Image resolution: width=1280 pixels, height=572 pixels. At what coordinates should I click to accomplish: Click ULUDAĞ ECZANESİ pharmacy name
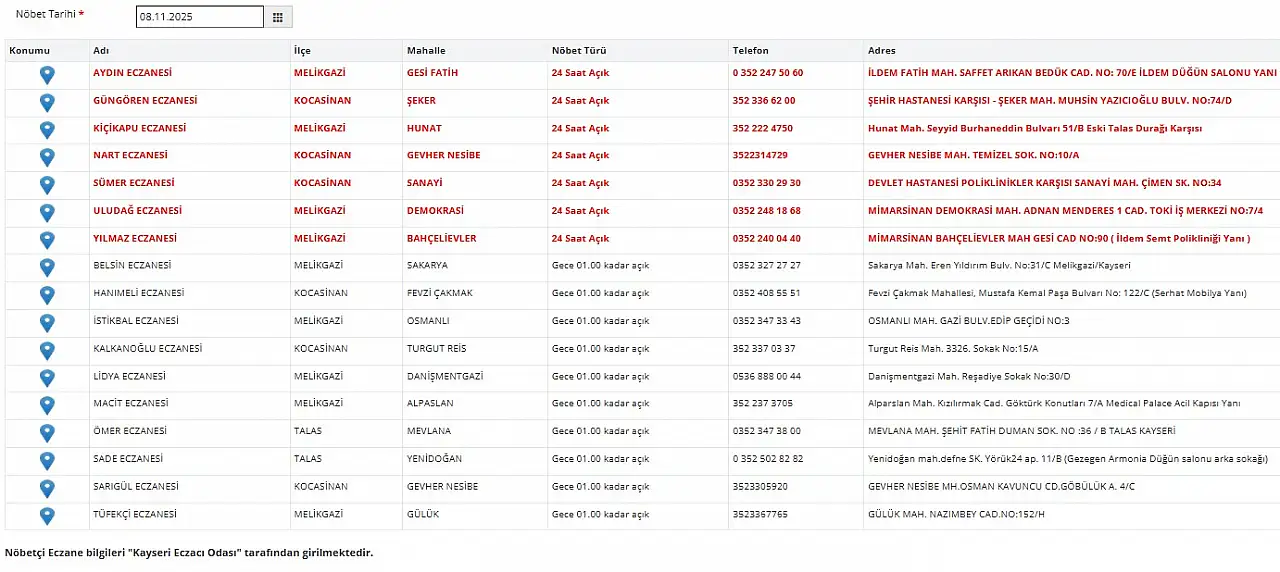(137, 211)
